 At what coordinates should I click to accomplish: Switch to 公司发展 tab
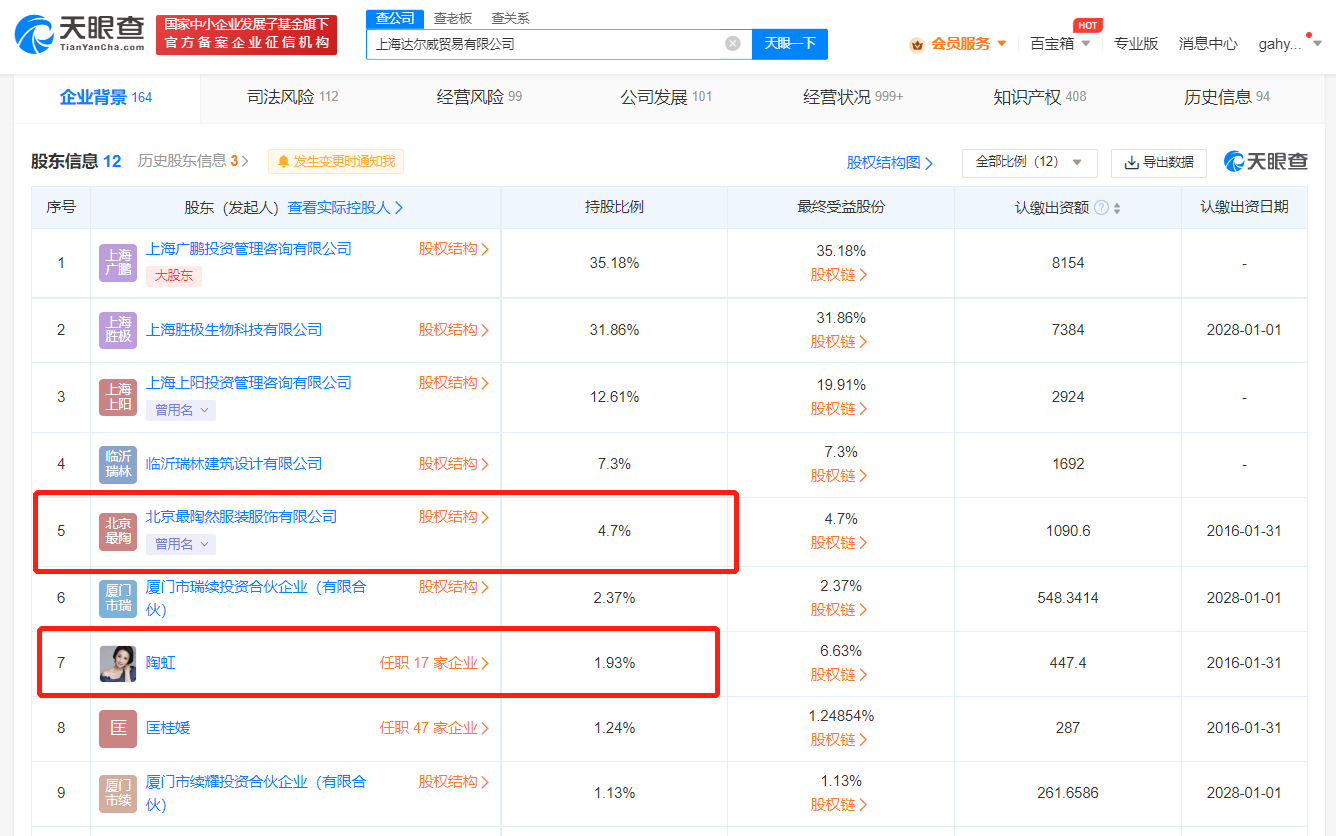(x=666, y=97)
